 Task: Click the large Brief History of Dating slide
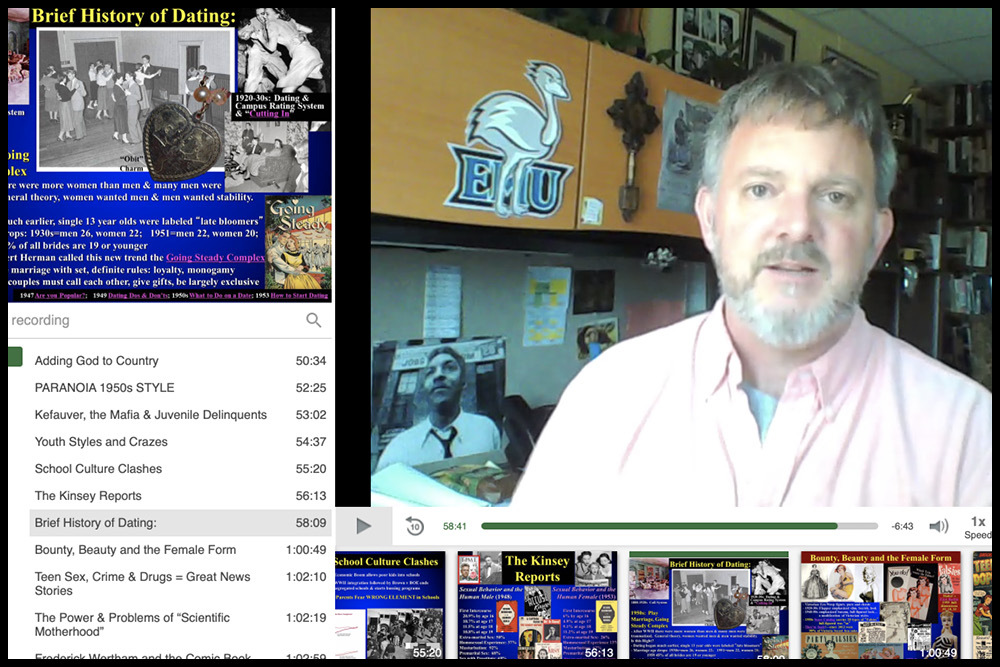[170, 150]
